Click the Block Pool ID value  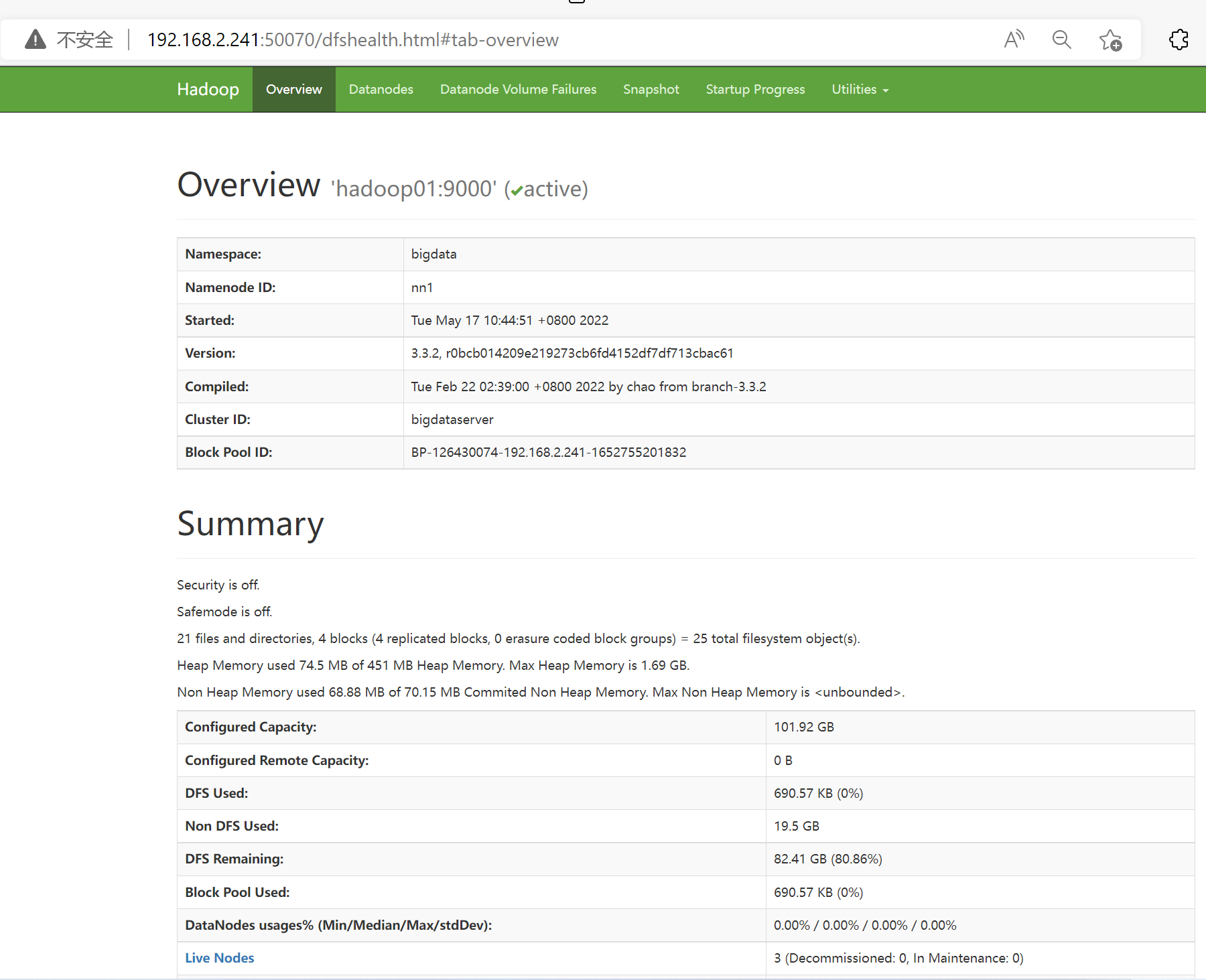coord(548,453)
